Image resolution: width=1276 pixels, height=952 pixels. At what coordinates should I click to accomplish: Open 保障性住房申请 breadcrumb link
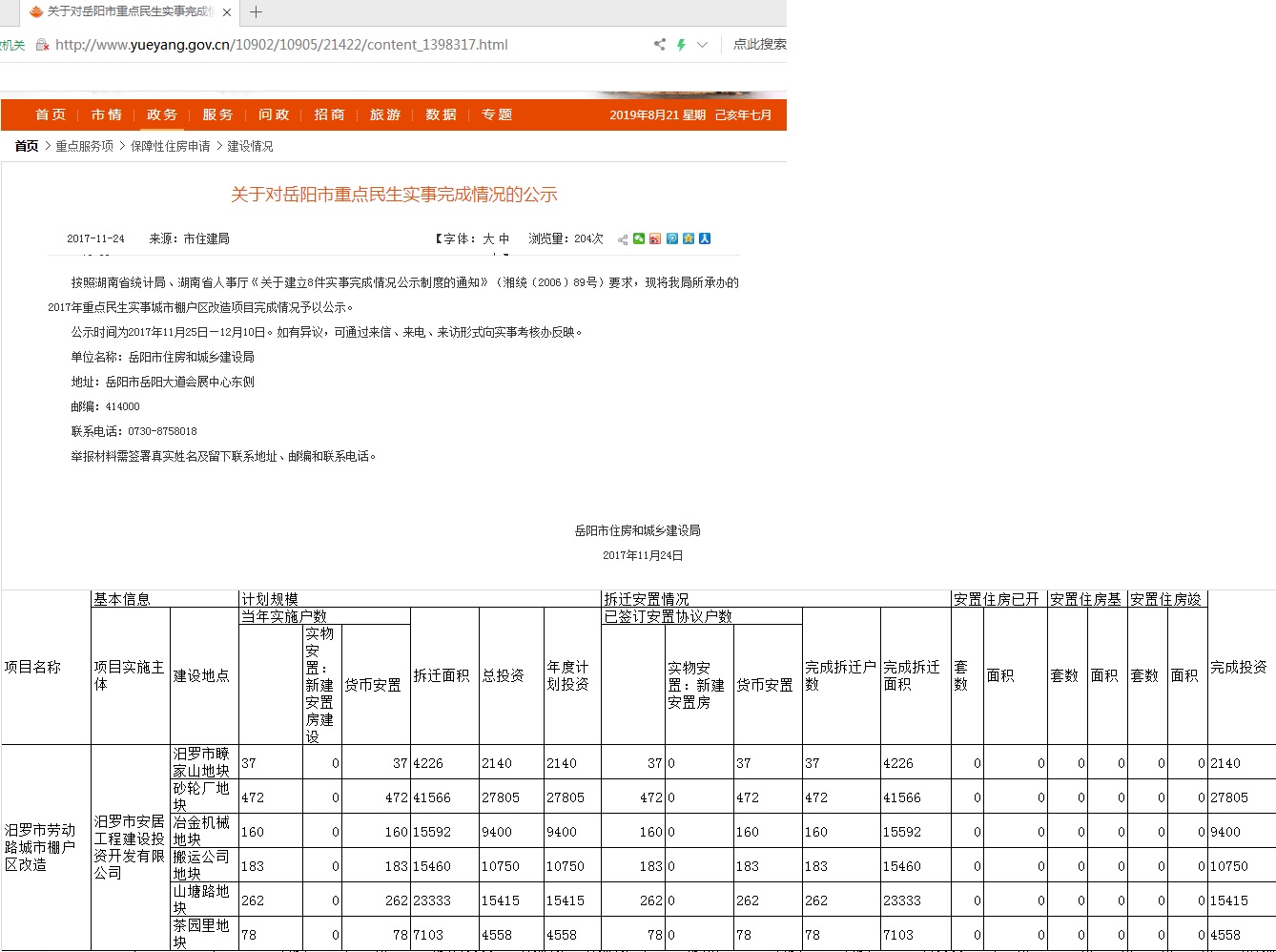click(x=170, y=146)
